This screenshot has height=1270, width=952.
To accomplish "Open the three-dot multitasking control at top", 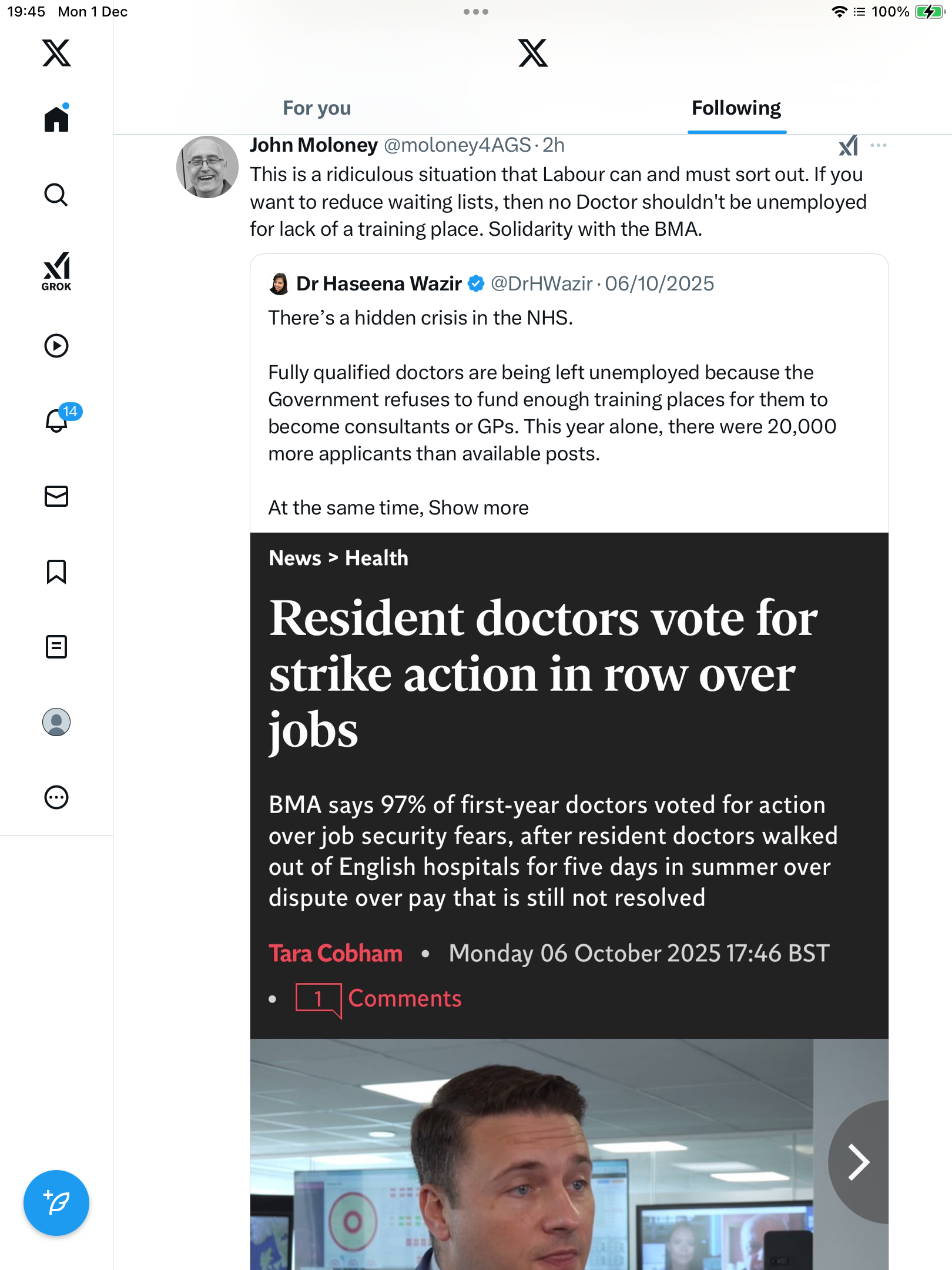I will [x=475, y=12].
